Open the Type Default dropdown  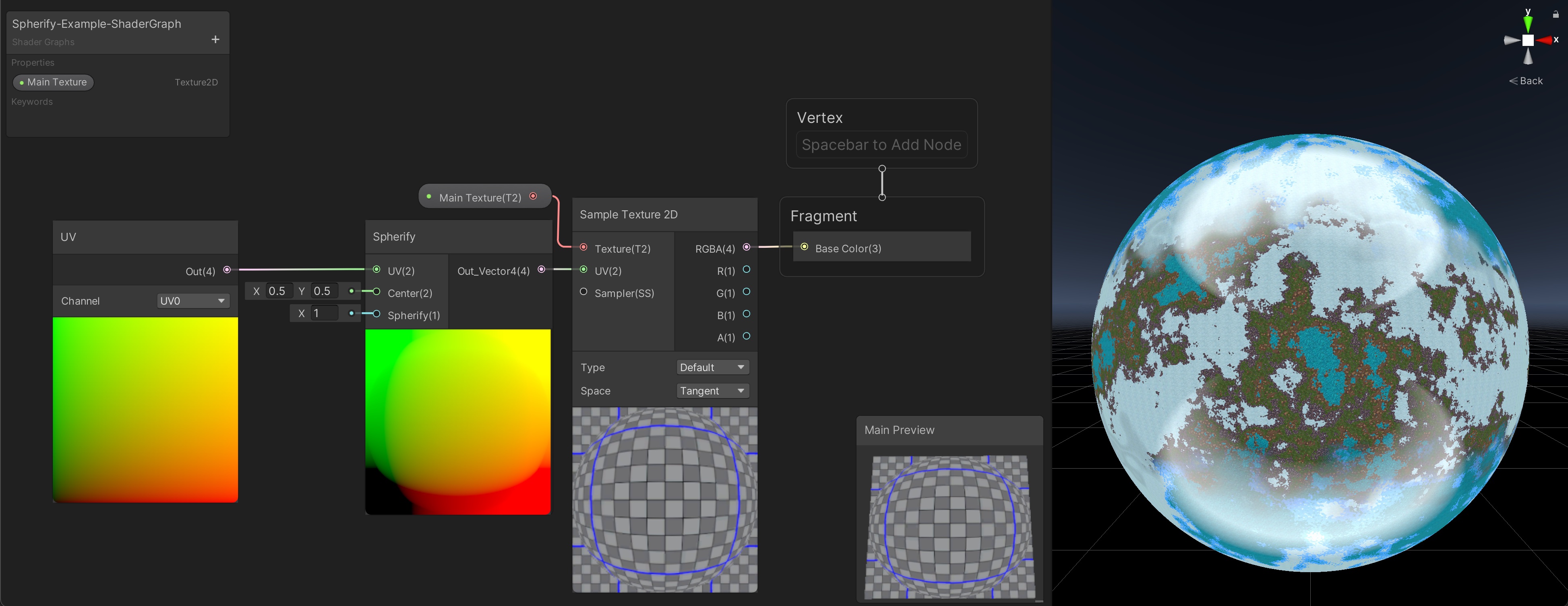(712, 367)
